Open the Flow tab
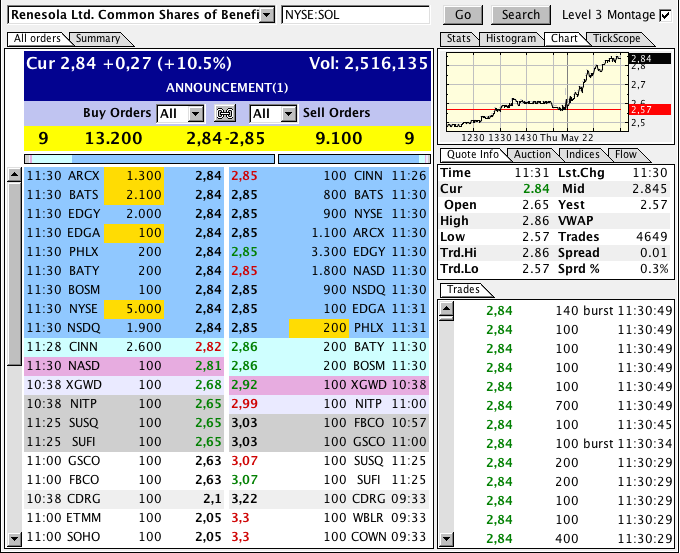680x553 pixels. pos(625,154)
